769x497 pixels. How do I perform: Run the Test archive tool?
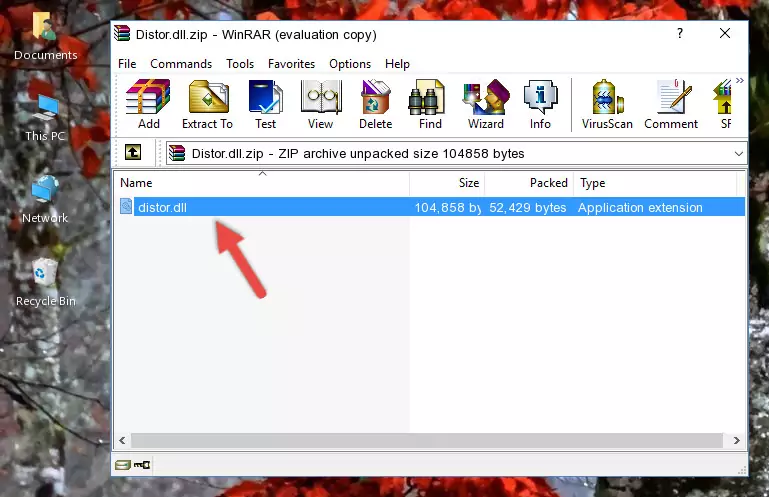tap(265, 105)
